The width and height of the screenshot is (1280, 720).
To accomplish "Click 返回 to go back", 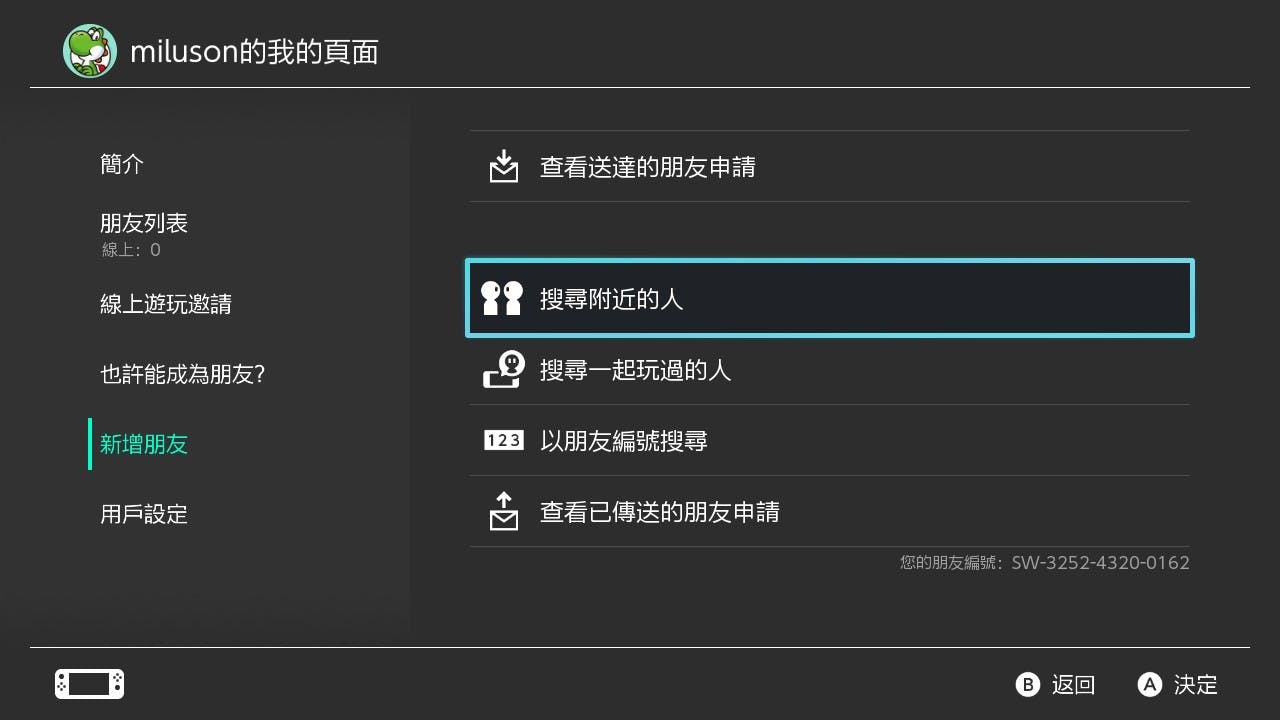I will tap(1074, 684).
